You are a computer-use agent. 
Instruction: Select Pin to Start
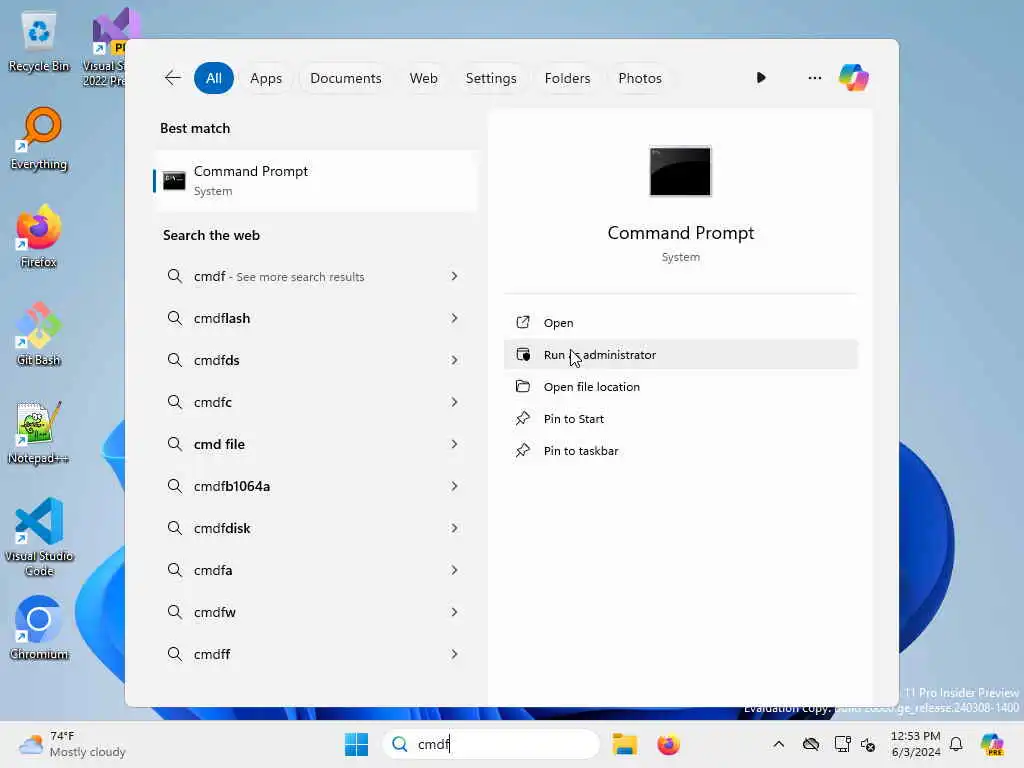click(680, 419)
